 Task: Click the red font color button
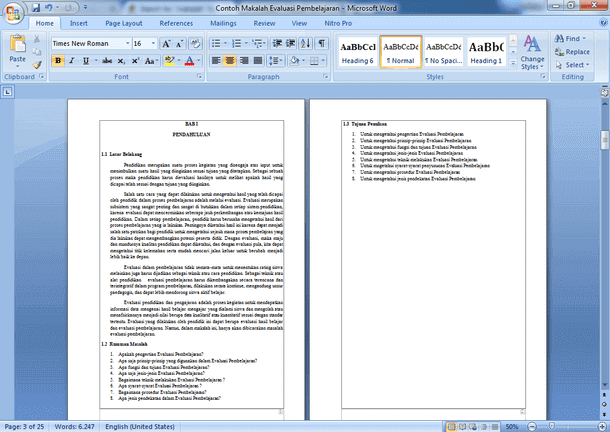pyautogui.click(x=189, y=61)
